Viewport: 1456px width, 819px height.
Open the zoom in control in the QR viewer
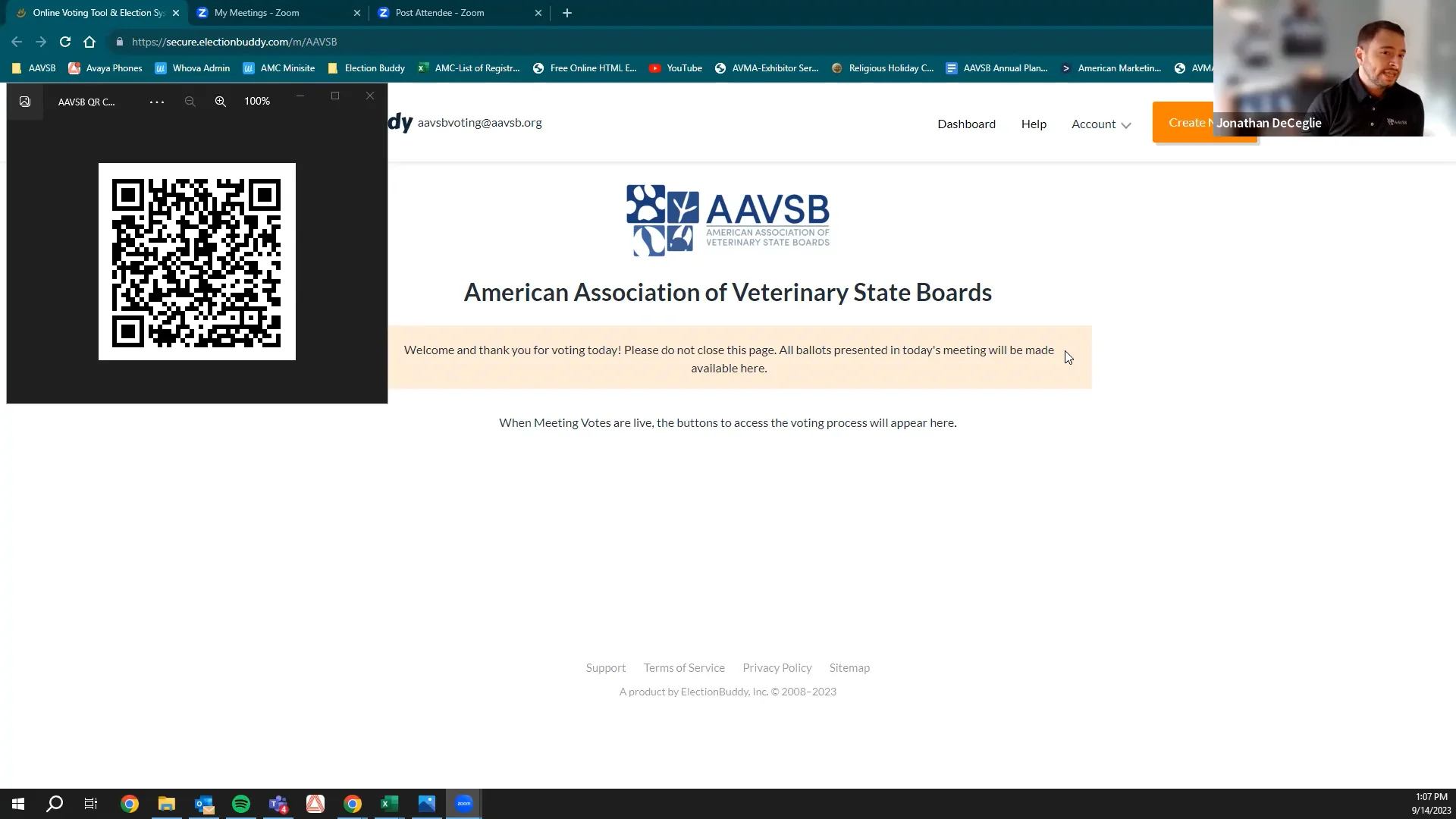[221, 101]
